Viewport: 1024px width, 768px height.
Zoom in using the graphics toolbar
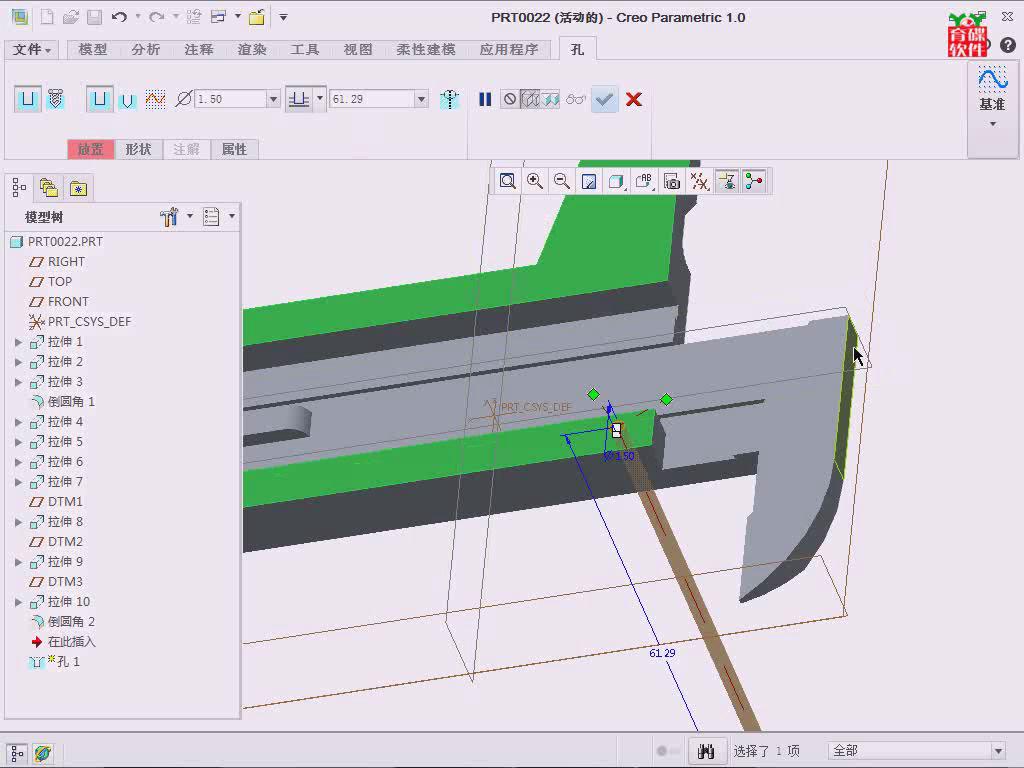535,181
